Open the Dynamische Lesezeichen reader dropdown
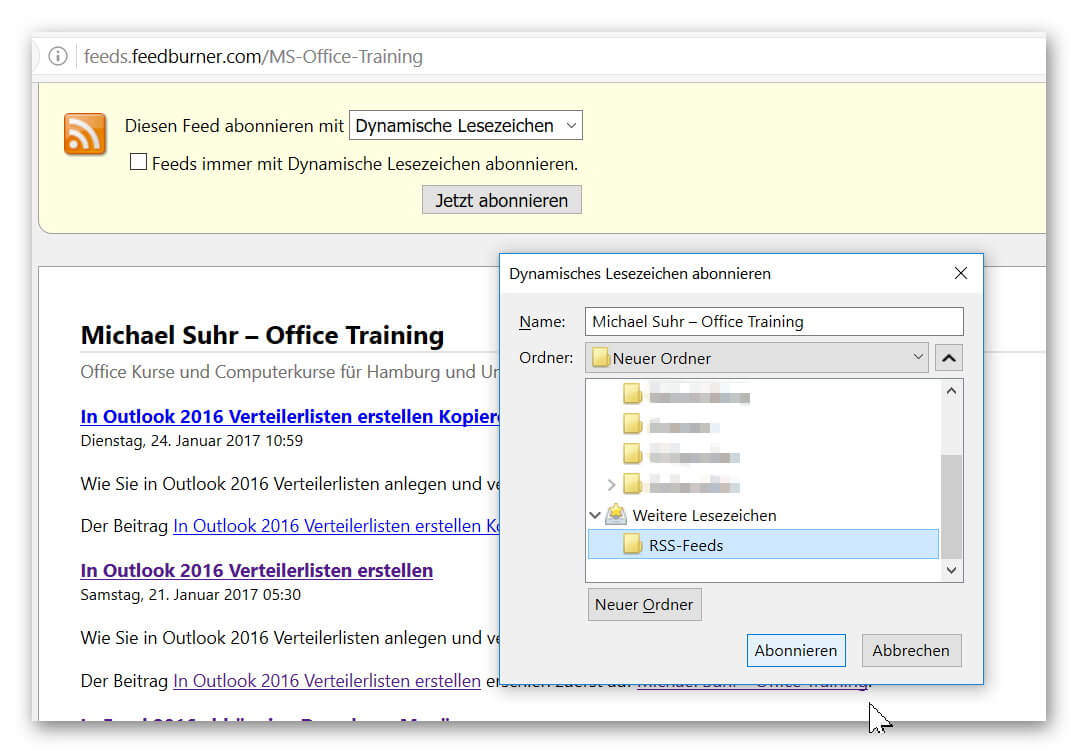 pyautogui.click(x=465, y=125)
